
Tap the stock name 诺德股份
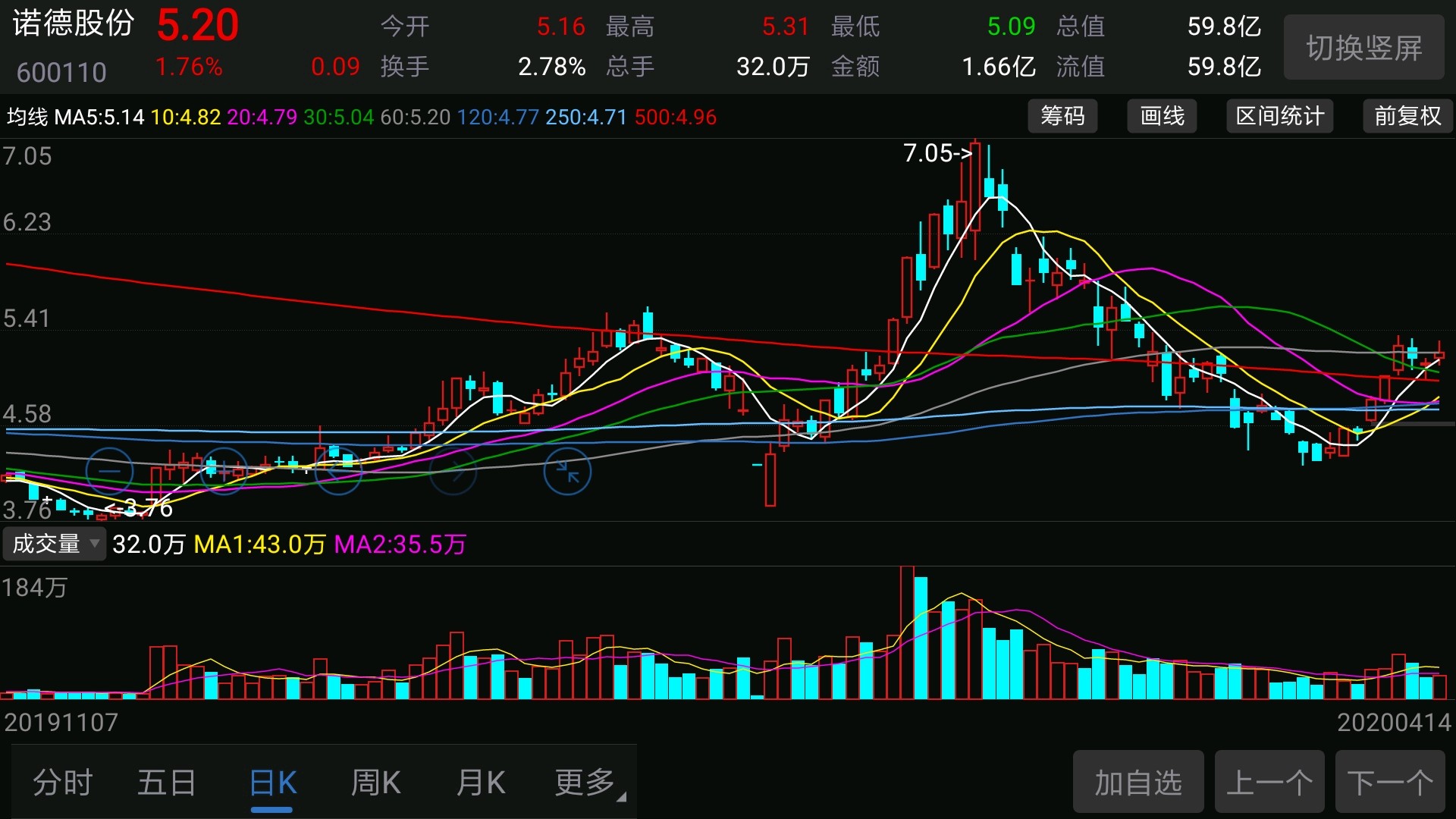[74, 24]
